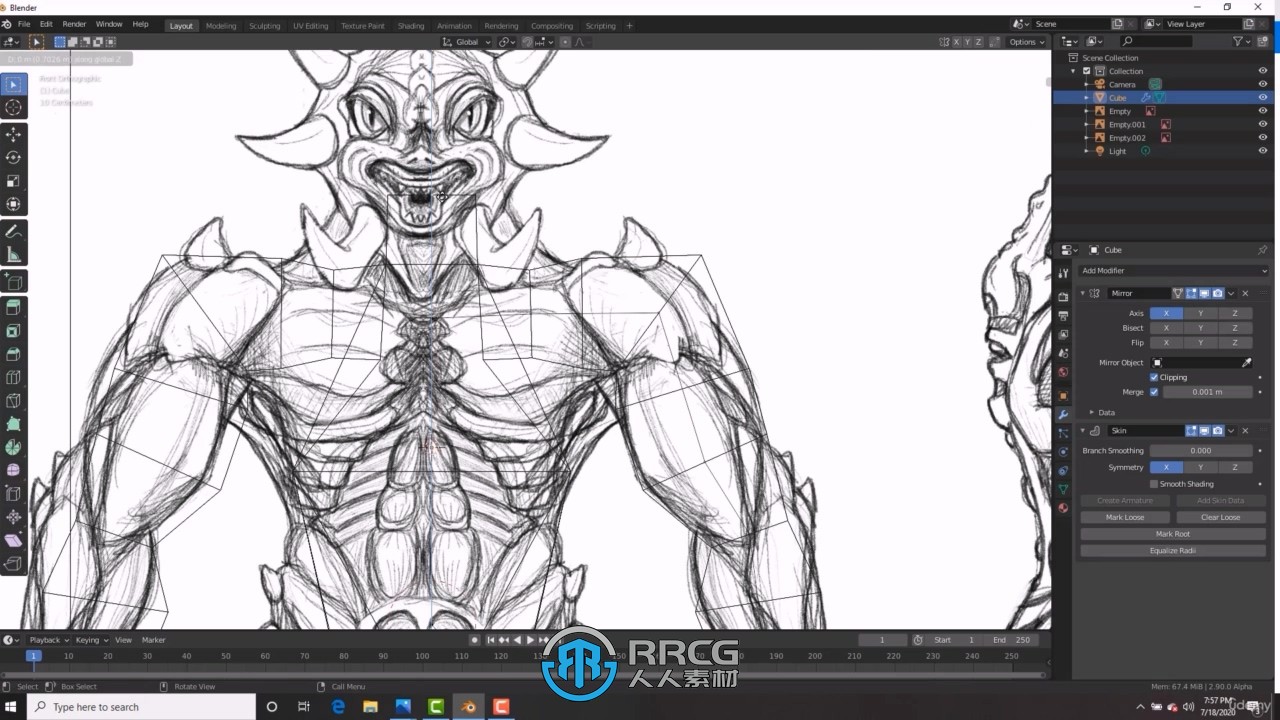
Task: Select the Spin tool
Action: click(x=13, y=447)
